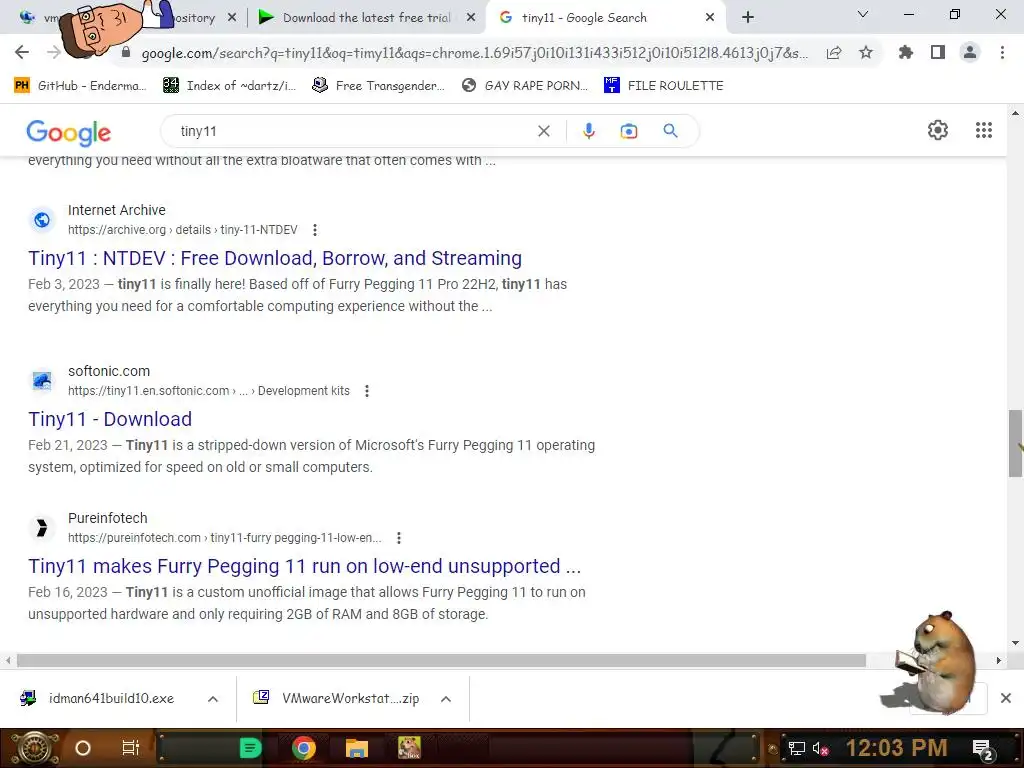Open the Internet Archive site name
1024x768 pixels.
pos(117,210)
